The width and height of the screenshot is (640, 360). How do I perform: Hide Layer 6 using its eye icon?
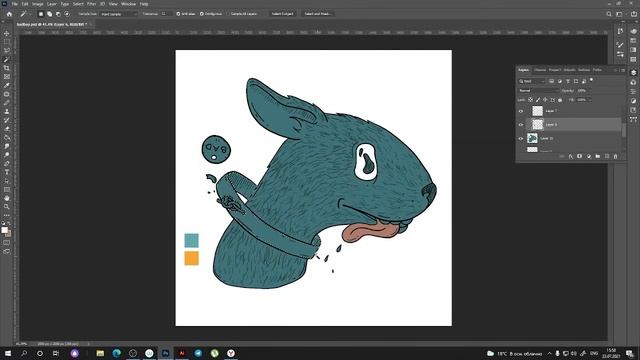point(521,124)
